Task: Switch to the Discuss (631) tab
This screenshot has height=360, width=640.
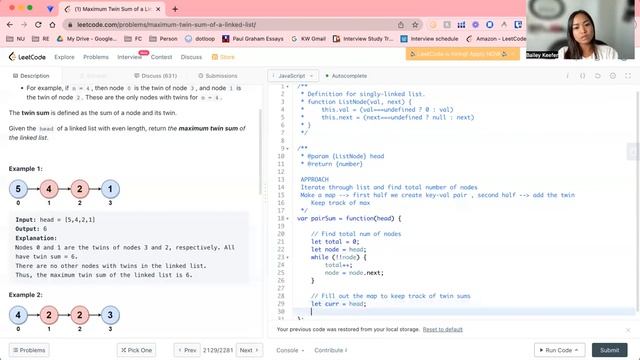Action: (x=156, y=76)
